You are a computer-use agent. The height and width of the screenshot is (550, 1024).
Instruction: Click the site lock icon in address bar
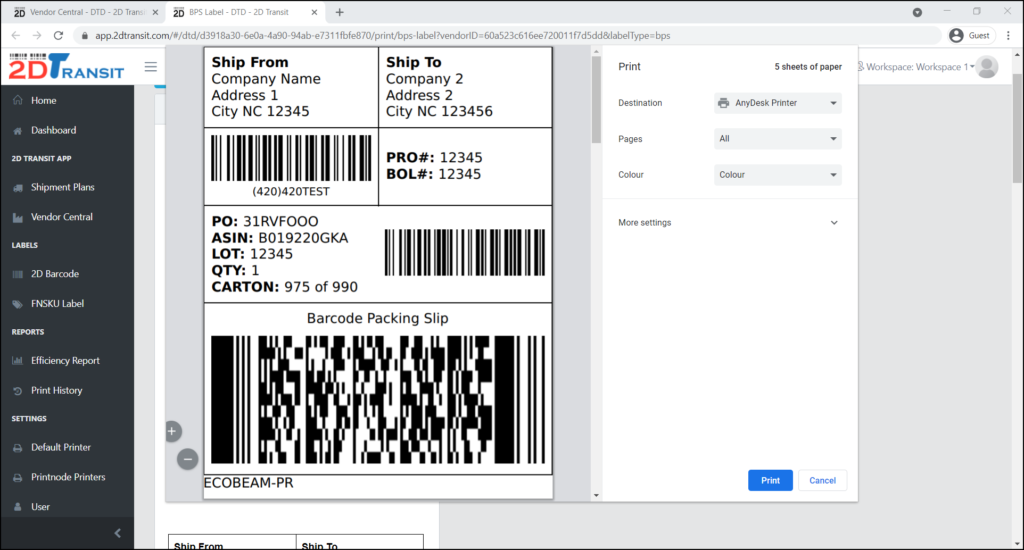(84, 36)
